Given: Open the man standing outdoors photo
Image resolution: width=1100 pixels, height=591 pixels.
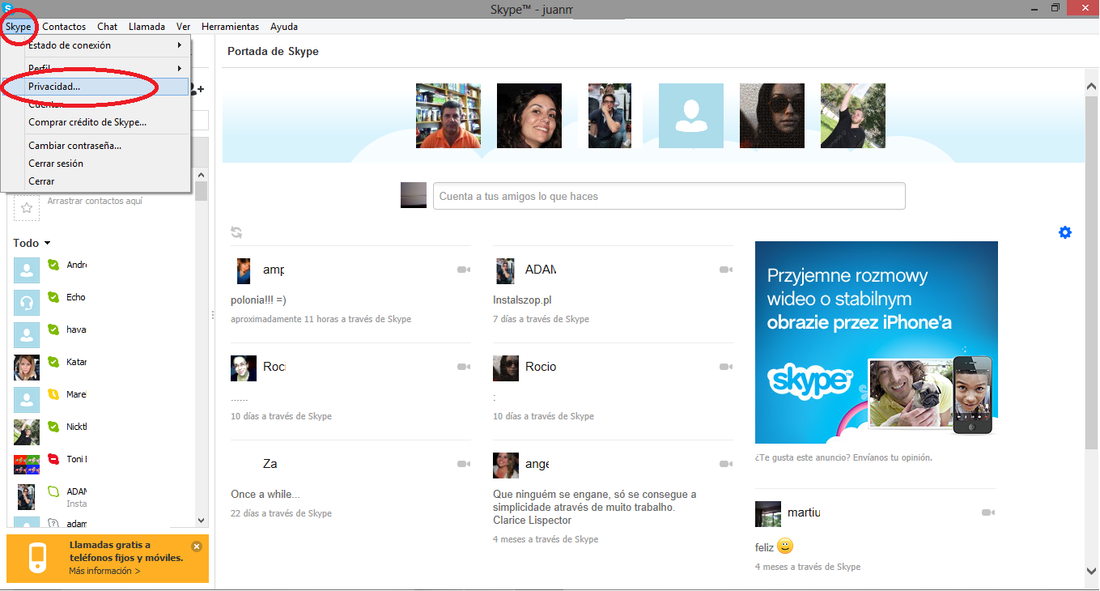Looking at the screenshot, I should point(853,116).
